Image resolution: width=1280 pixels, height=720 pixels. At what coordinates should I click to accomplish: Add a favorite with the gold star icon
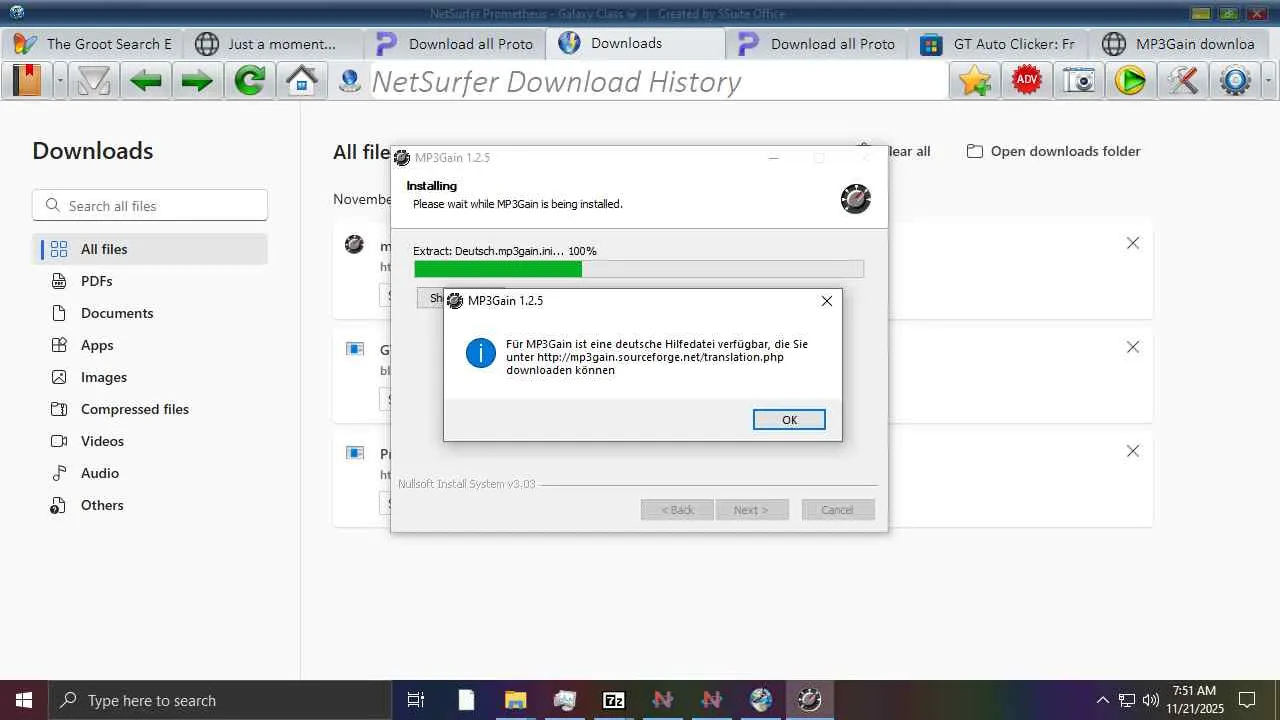click(975, 81)
